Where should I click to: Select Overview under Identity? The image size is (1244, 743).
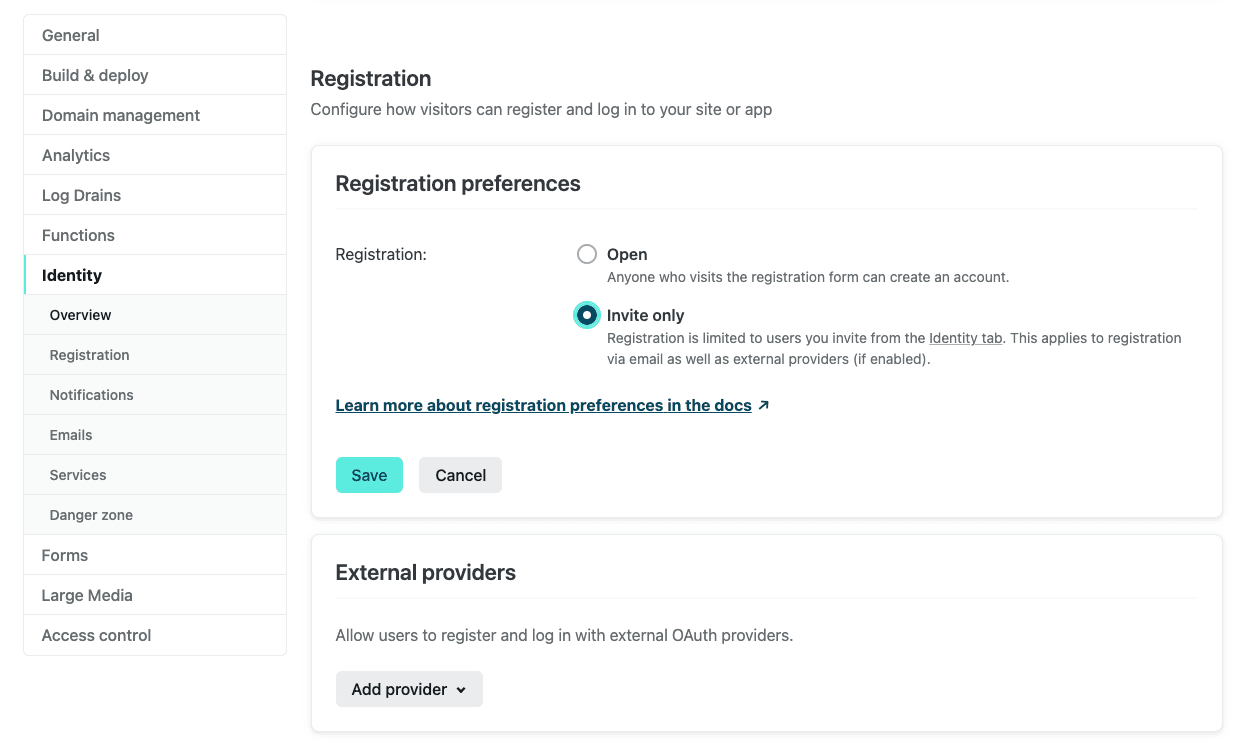coord(155,315)
